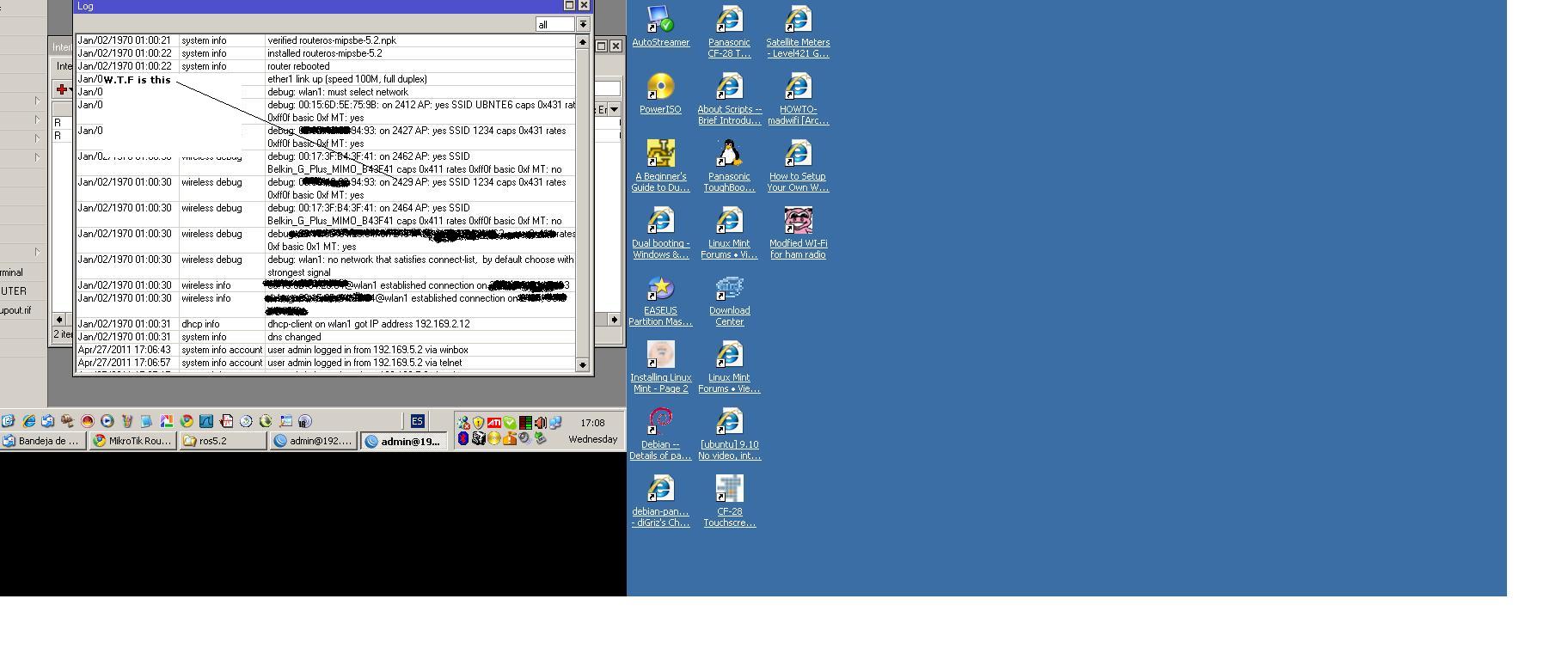
Task: Launch EASEUS Partition Mas... desktop icon
Action: click(660, 300)
